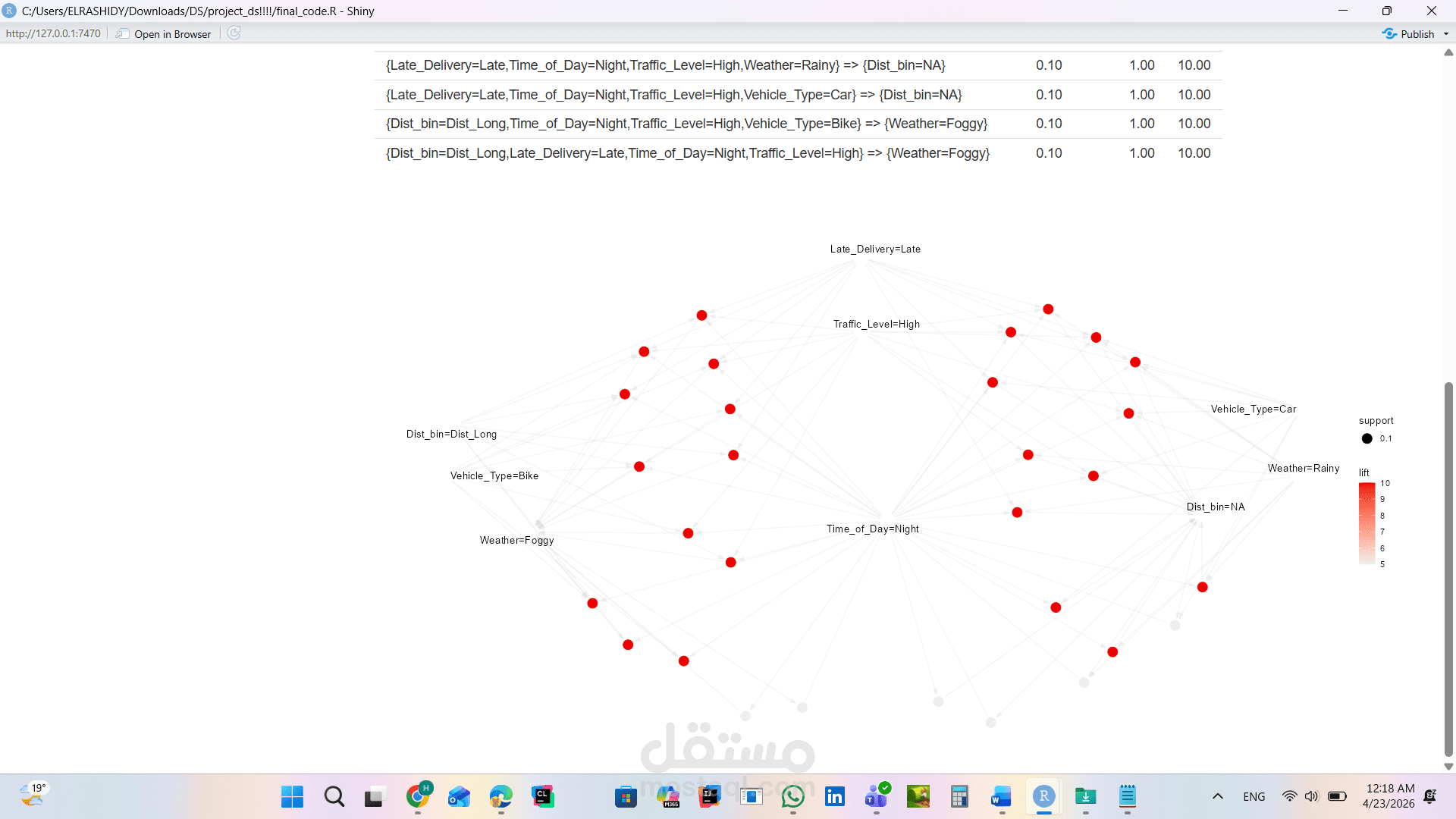The height and width of the screenshot is (819, 1456).
Task: Open the green downloads app on taskbar
Action: pos(1086,796)
